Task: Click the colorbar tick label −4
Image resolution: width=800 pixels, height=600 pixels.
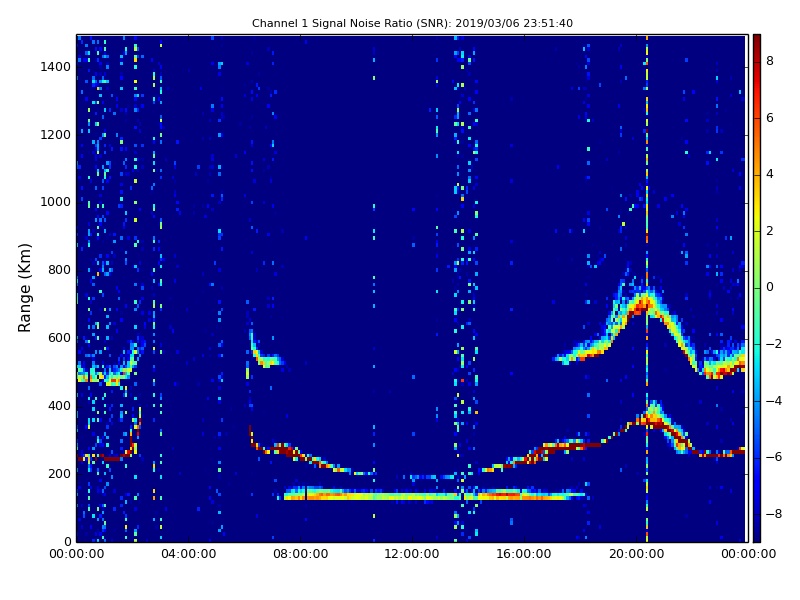Action: coord(774,401)
